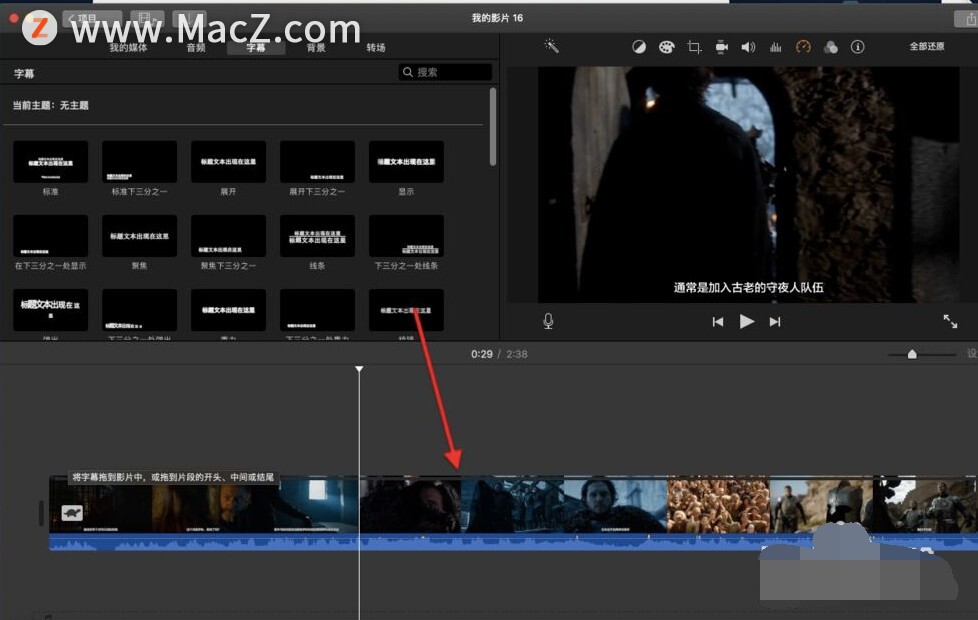Select the 展开 title style
This screenshot has height=620, width=978.
click(x=228, y=162)
